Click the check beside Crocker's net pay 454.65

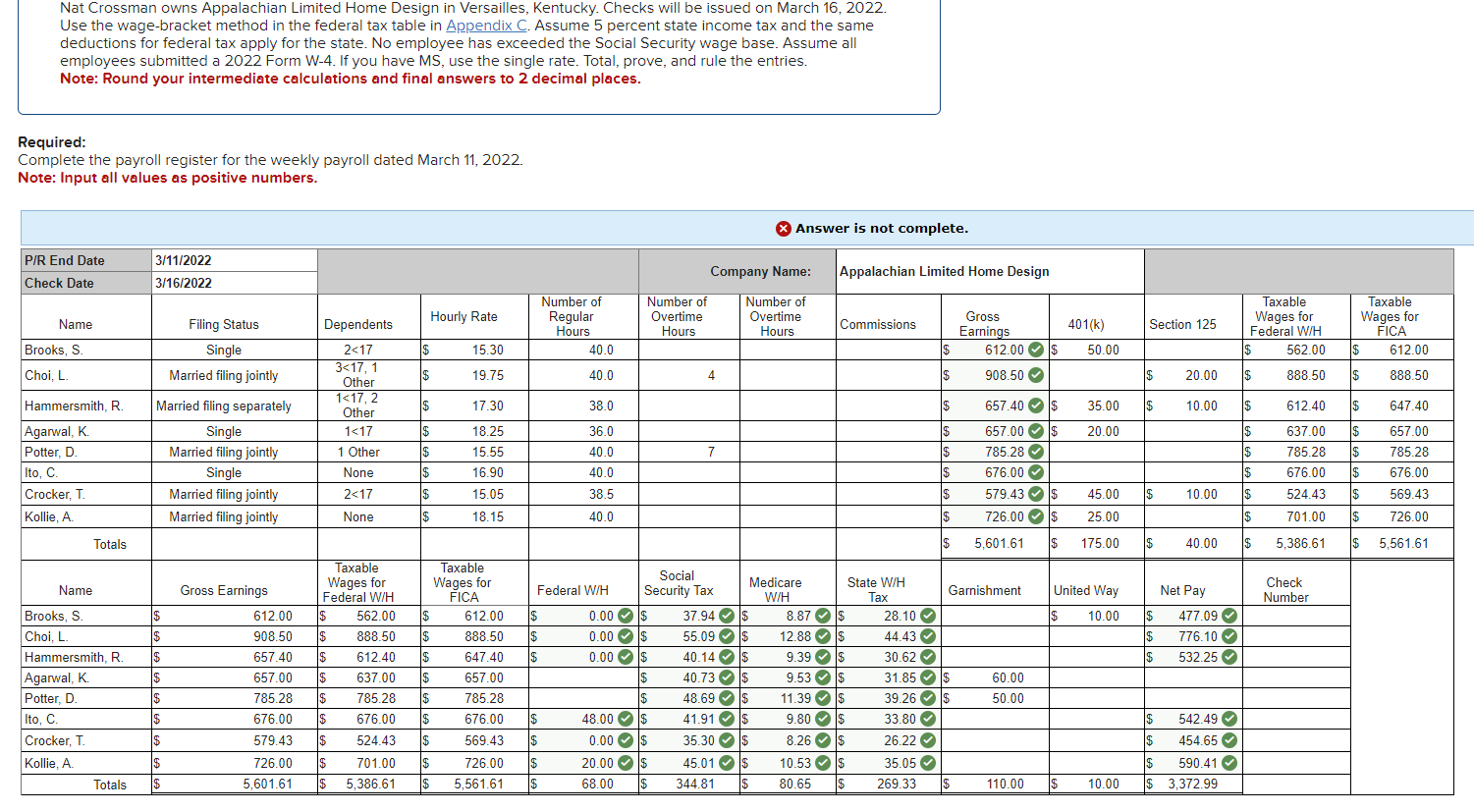(1230, 741)
